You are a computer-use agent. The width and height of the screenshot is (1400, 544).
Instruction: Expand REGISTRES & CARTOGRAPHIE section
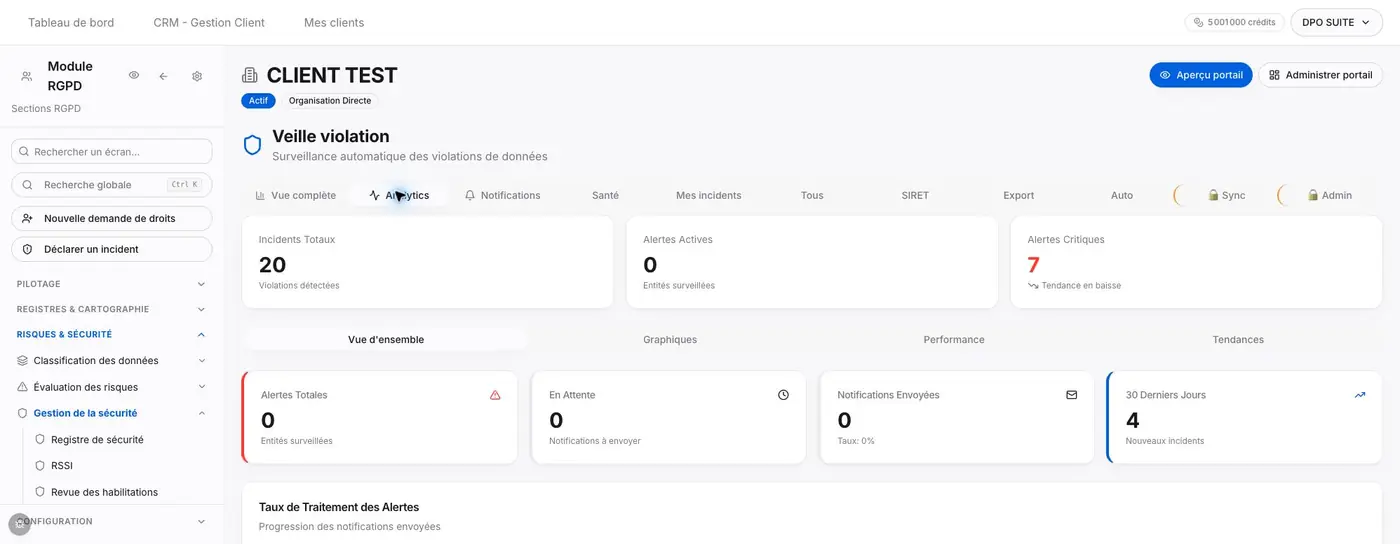tap(112, 309)
